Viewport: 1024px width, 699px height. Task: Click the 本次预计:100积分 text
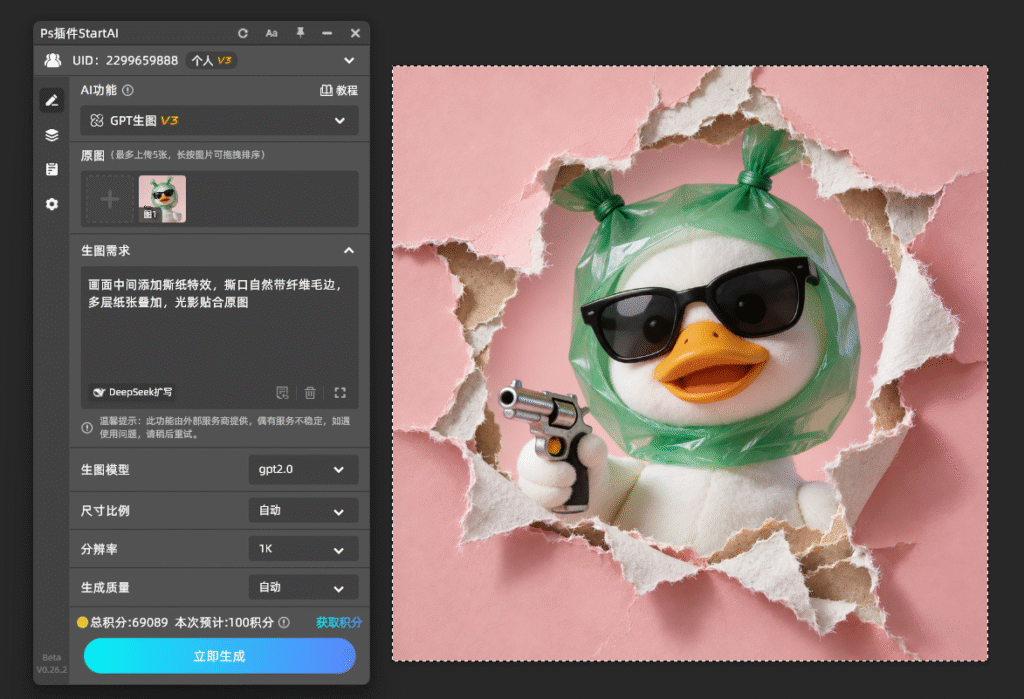pyautogui.click(x=224, y=623)
